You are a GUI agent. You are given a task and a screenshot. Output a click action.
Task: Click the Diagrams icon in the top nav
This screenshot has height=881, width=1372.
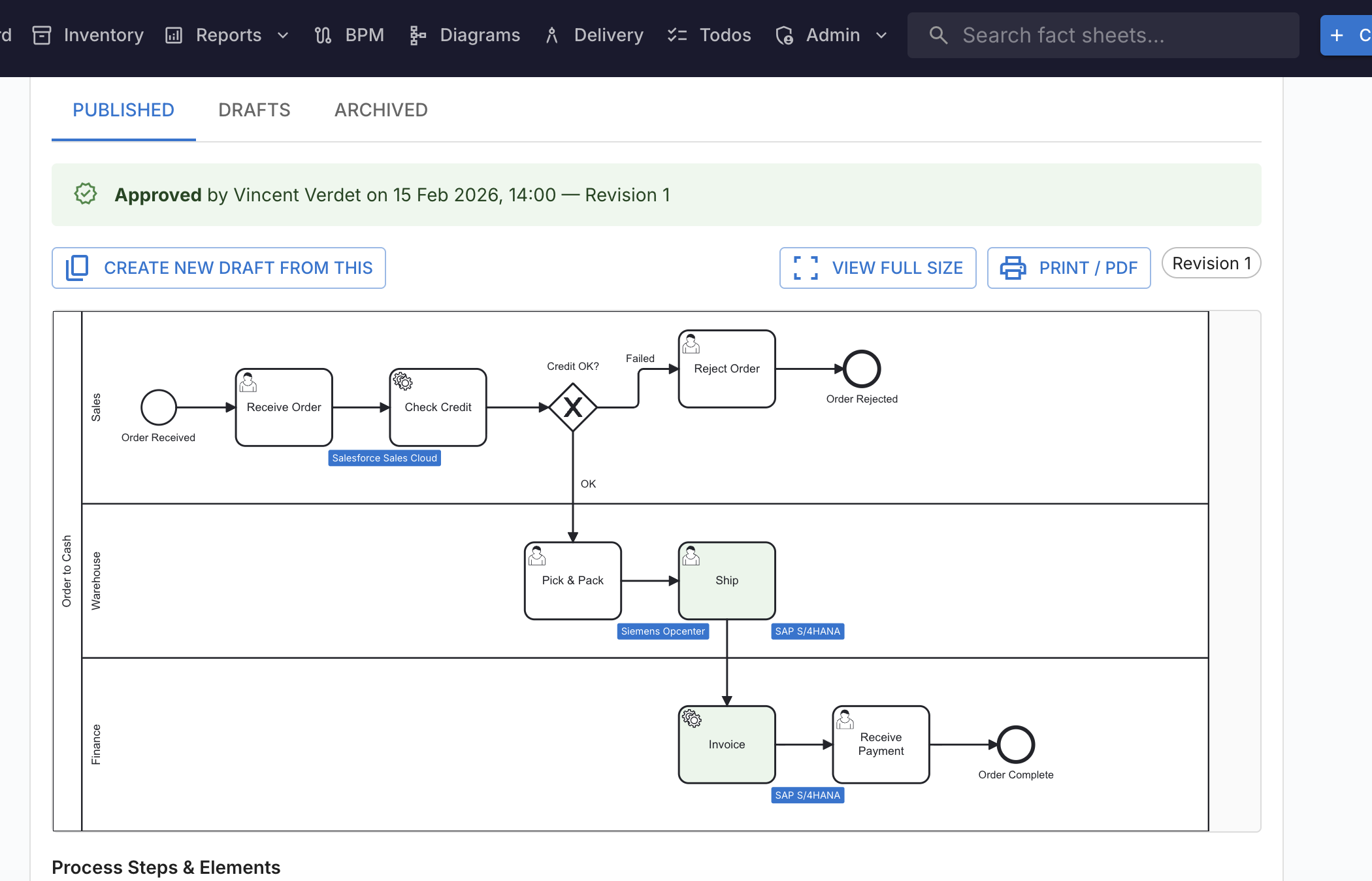click(417, 35)
